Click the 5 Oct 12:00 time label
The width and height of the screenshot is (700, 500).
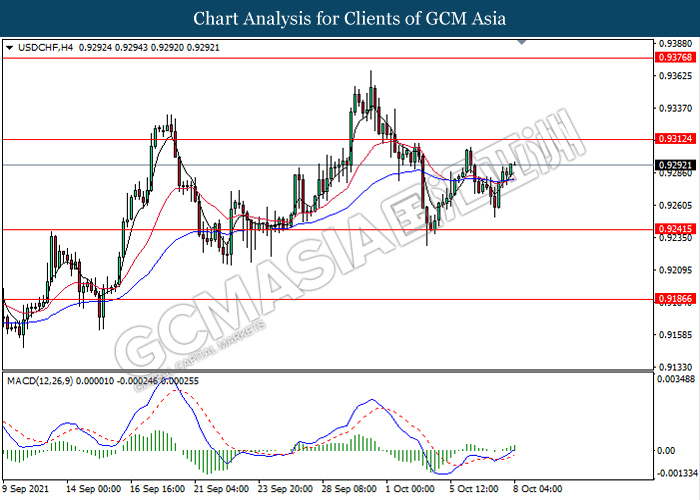tap(474, 489)
